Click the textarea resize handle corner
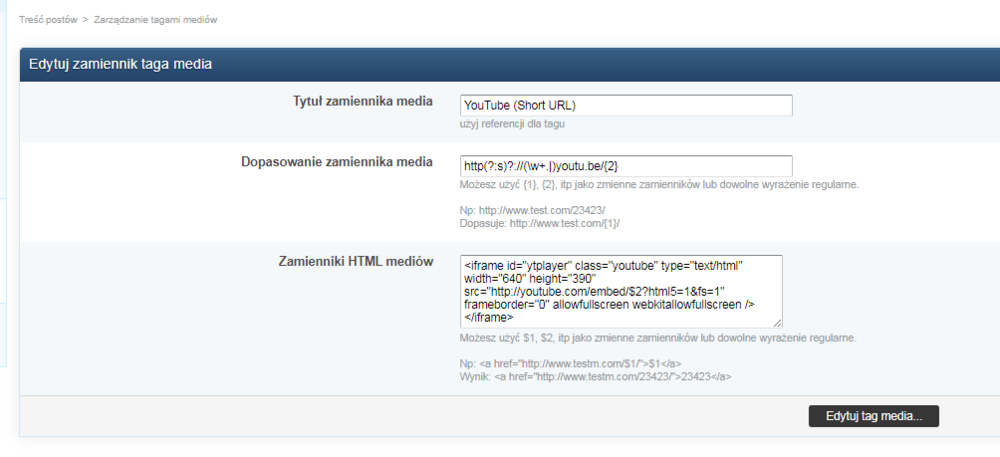The width and height of the screenshot is (1000, 457). point(777,323)
